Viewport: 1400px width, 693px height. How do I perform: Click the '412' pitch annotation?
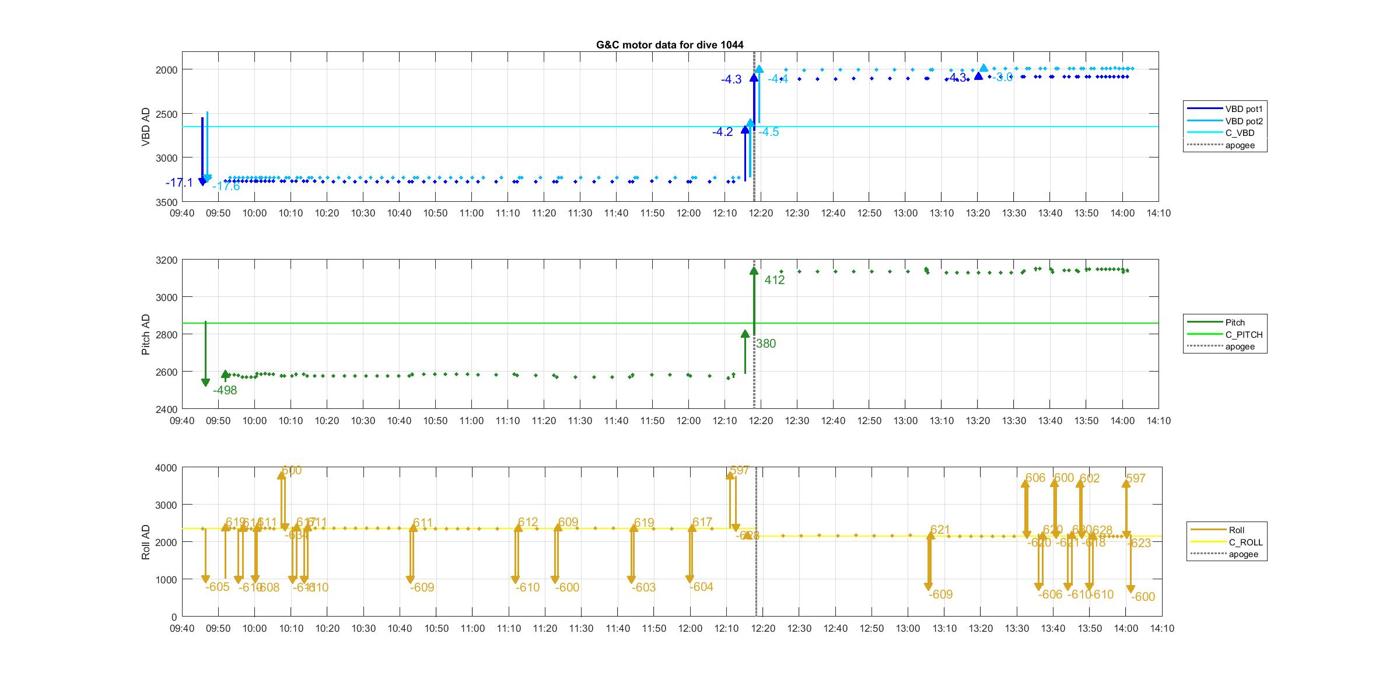[775, 280]
